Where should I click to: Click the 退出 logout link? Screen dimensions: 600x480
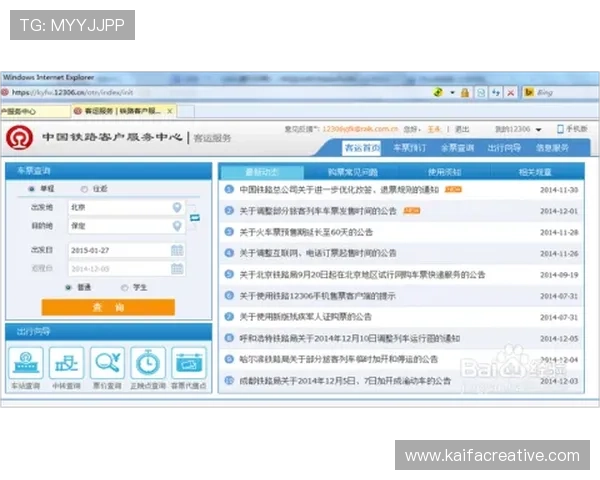point(462,129)
